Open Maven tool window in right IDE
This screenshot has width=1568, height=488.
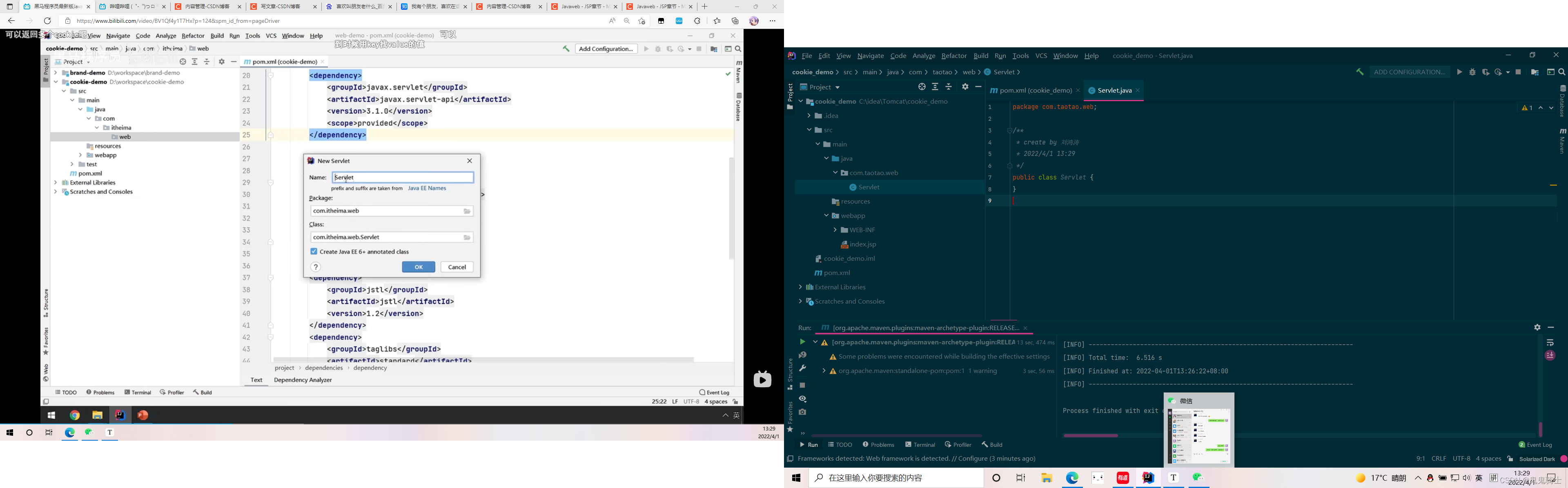(1562, 140)
